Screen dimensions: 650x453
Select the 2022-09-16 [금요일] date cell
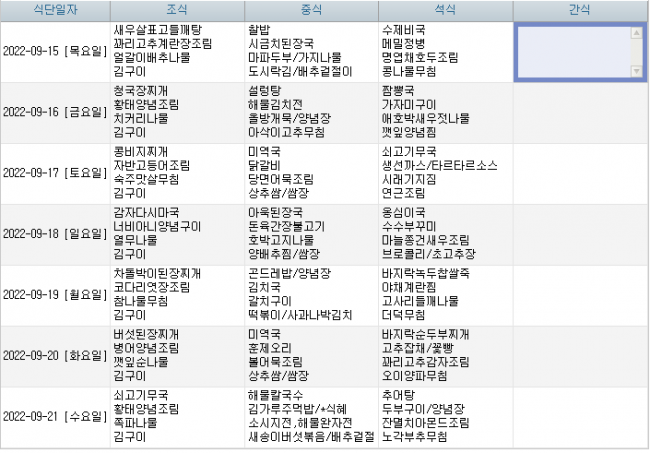(x=55, y=113)
